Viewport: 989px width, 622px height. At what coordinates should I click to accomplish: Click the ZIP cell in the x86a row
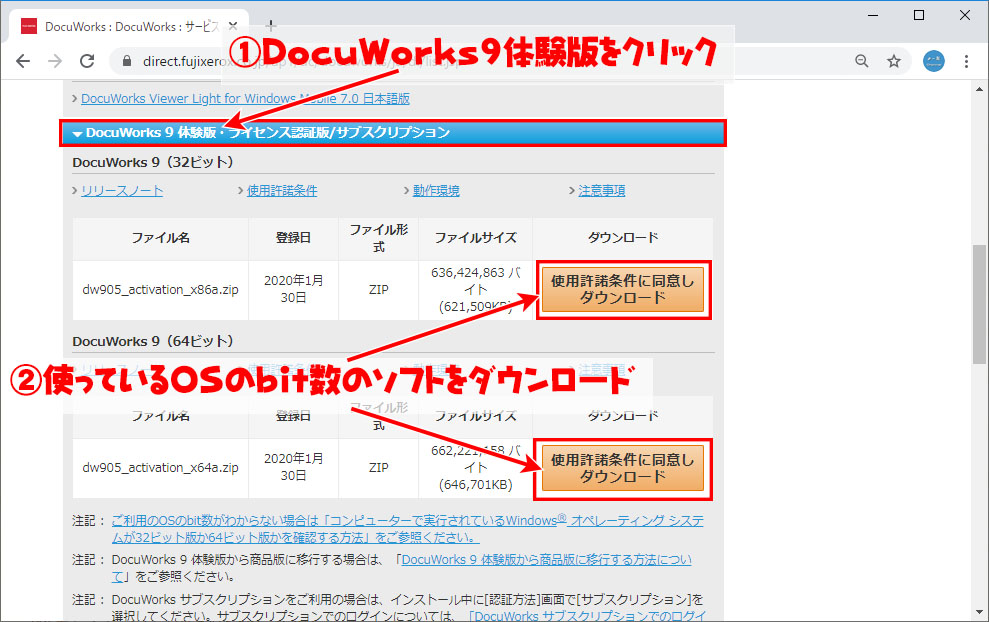coord(378,290)
